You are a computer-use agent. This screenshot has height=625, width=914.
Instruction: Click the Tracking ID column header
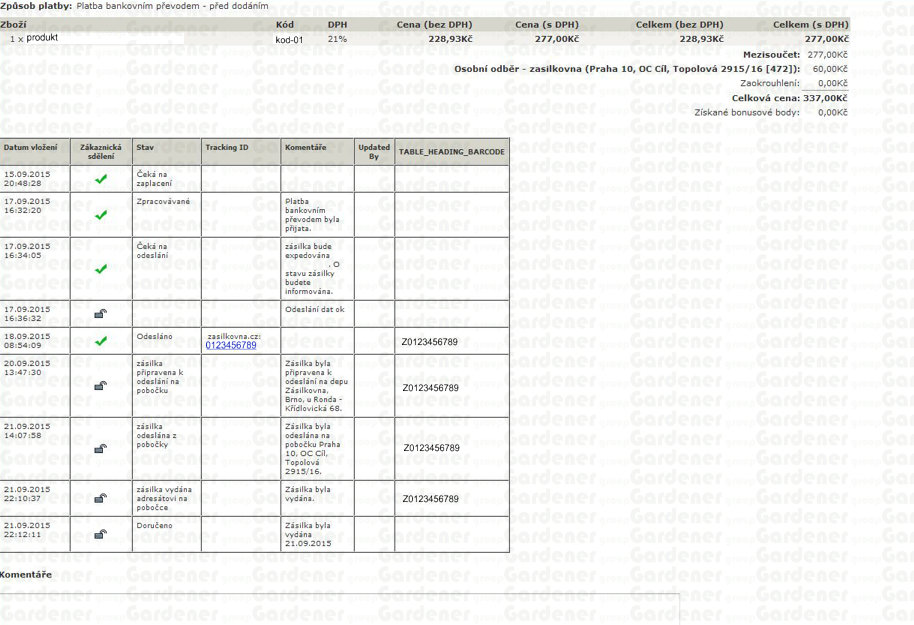(x=227, y=148)
